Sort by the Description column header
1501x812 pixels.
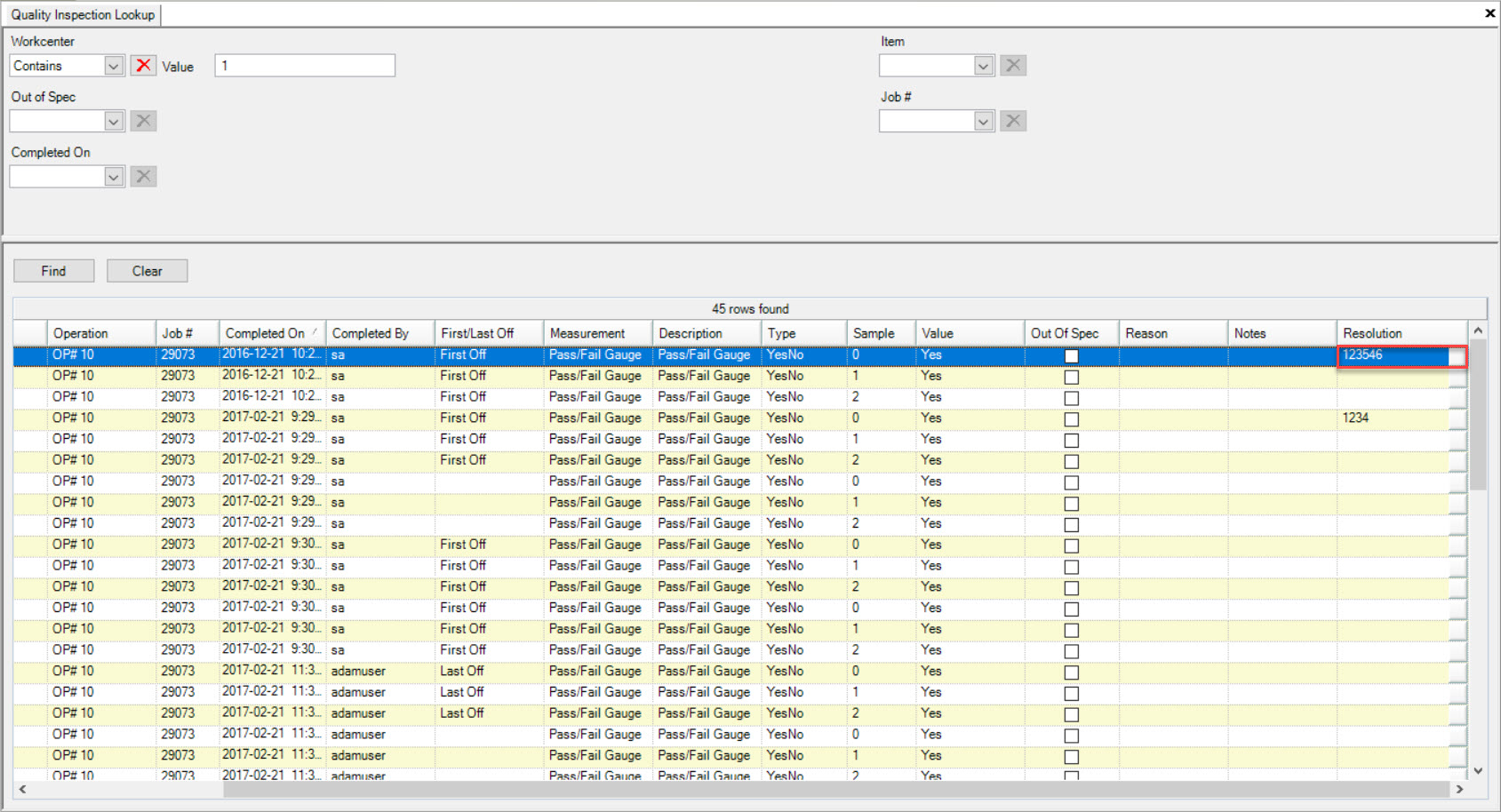(x=707, y=333)
